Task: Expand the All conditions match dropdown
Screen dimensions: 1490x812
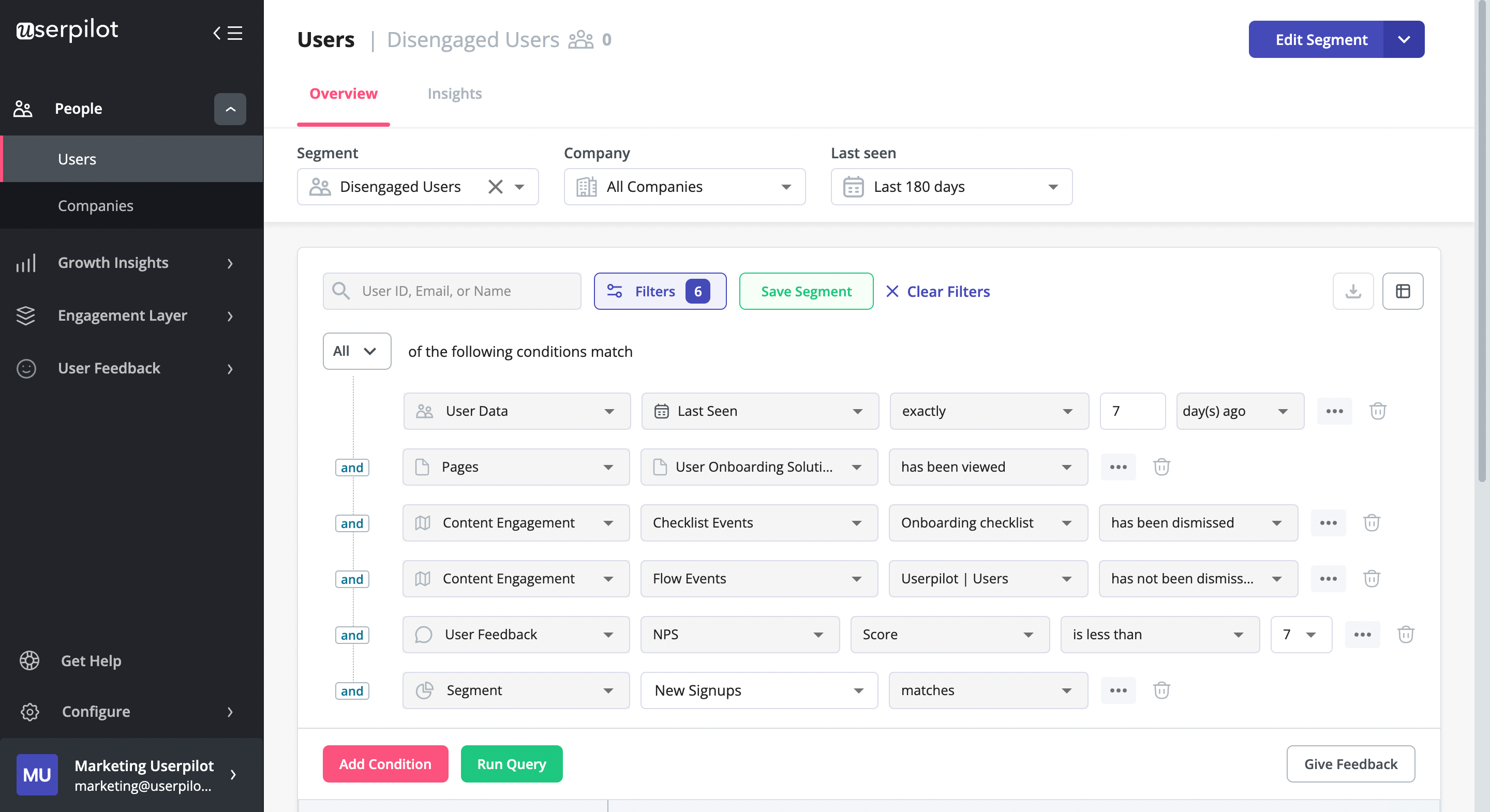Action: pyautogui.click(x=356, y=351)
